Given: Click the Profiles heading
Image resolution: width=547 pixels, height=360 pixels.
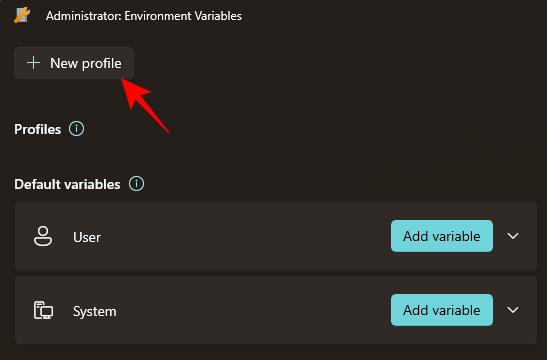Looking at the screenshot, I should coord(38,129).
